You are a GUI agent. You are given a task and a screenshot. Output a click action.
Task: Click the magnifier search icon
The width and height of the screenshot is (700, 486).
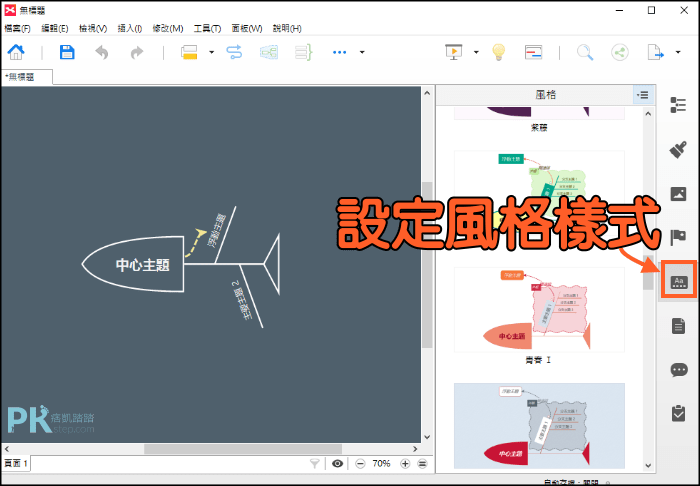(x=584, y=52)
